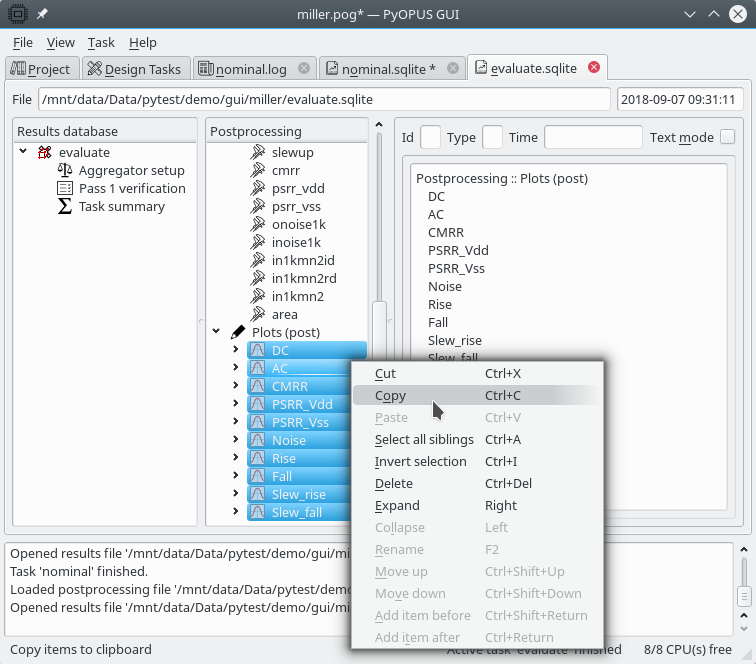The width and height of the screenshot is (756, 664).
Task: Click the plot icon next to DC
Action: click(x=257, y=351)
